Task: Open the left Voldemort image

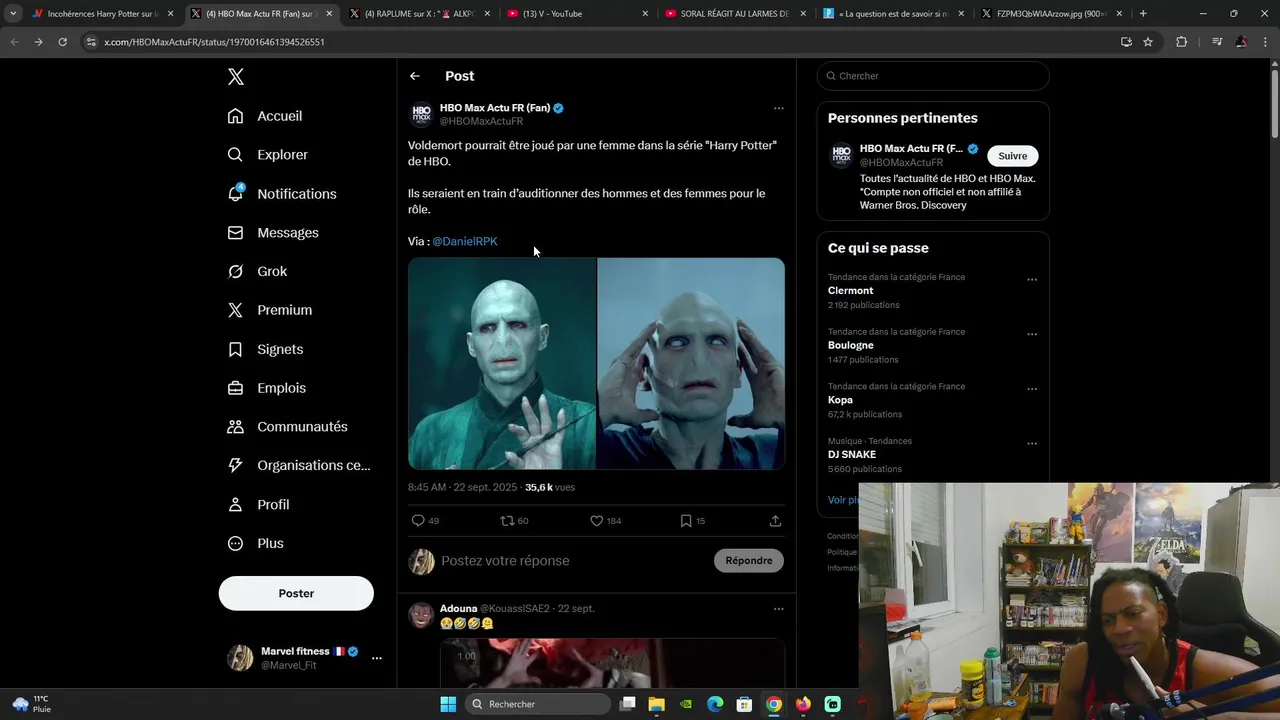Action: [x=502, y=363]
